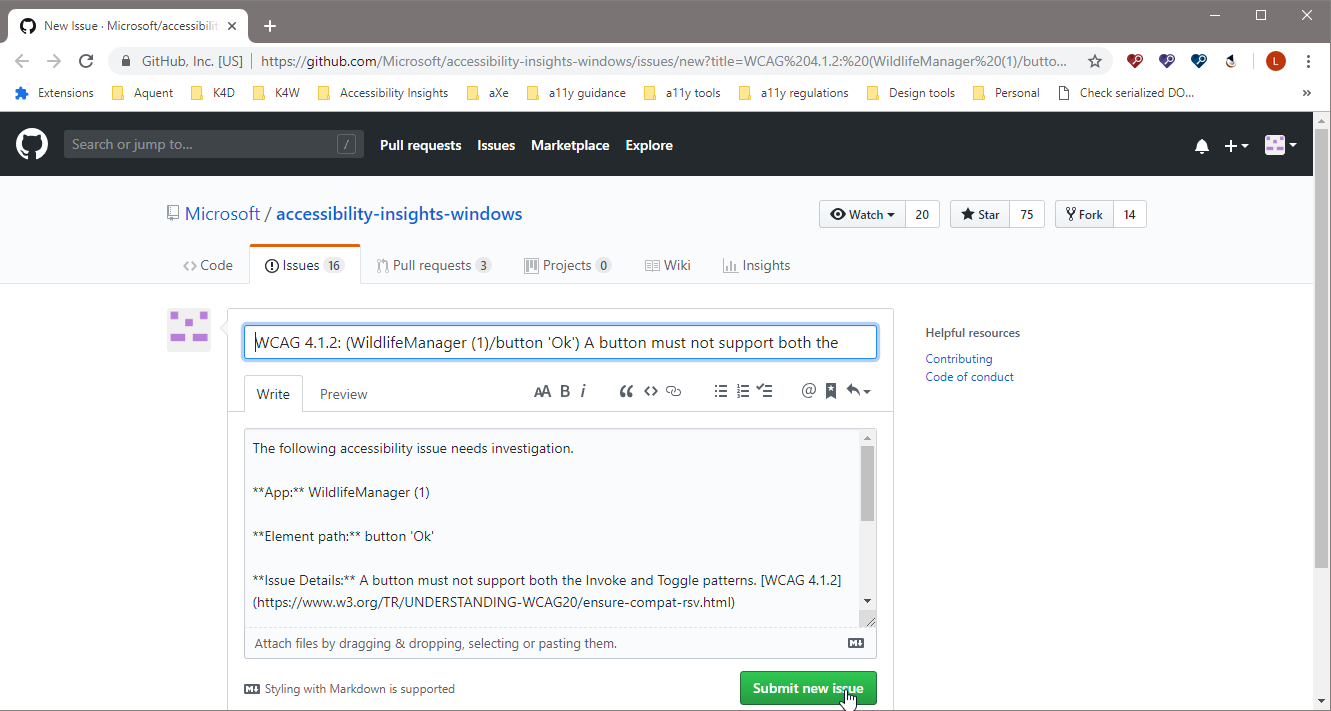Viewport: 1331px width, 711px height.
Task: Go to Explore in the header
Action: [x=649, y=145]
